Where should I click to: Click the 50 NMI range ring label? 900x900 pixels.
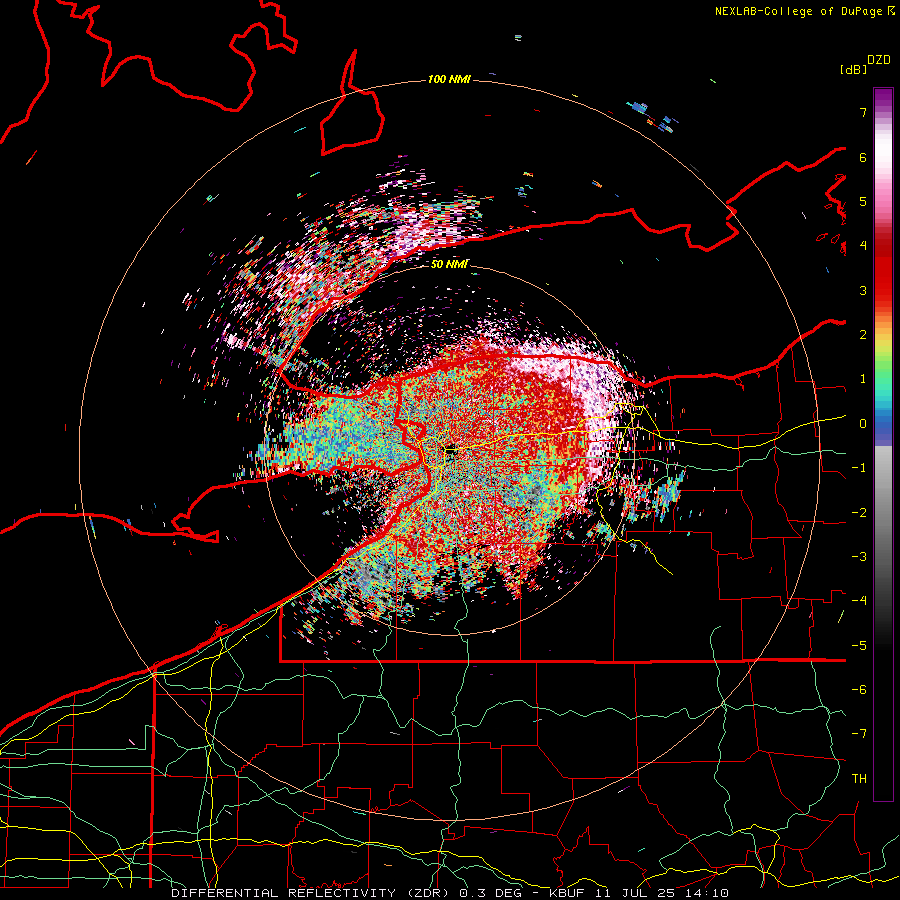coord(449,264)
